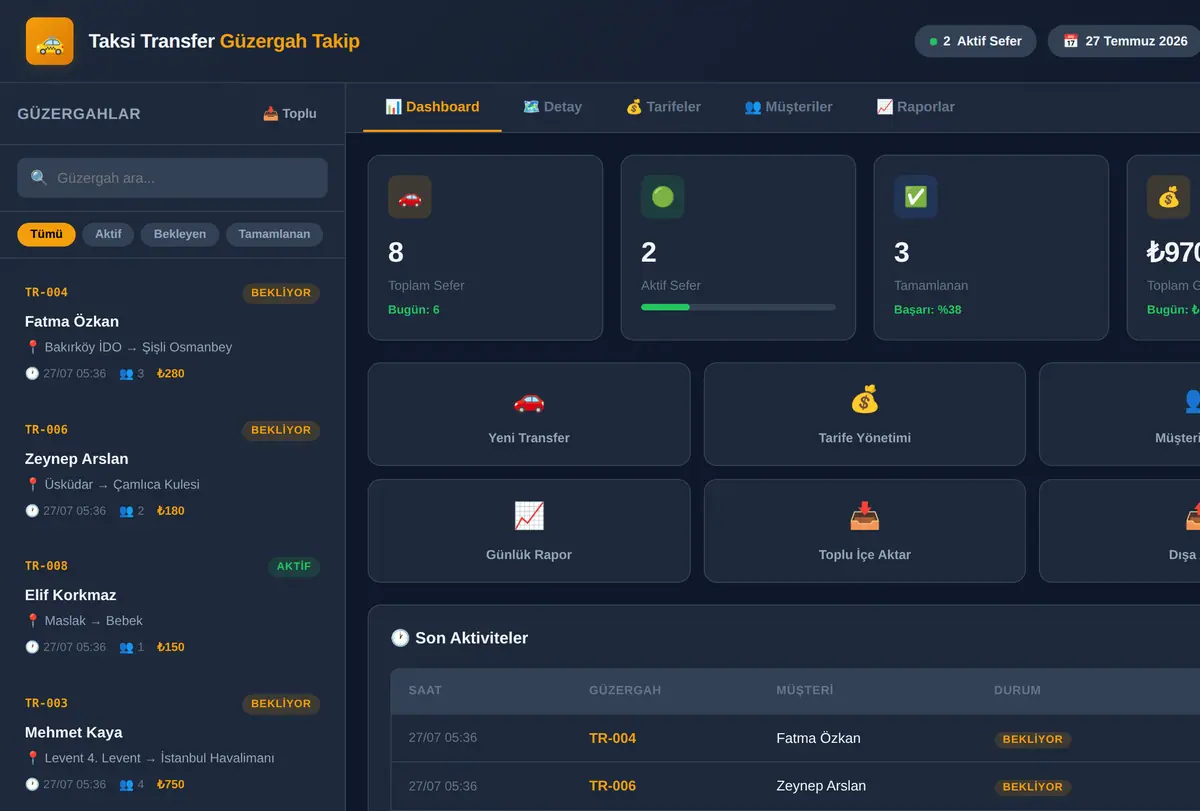1200x811 pixels.
Task: Click Fatma Özkan in the activity table
Action: (x=818, y=738)
